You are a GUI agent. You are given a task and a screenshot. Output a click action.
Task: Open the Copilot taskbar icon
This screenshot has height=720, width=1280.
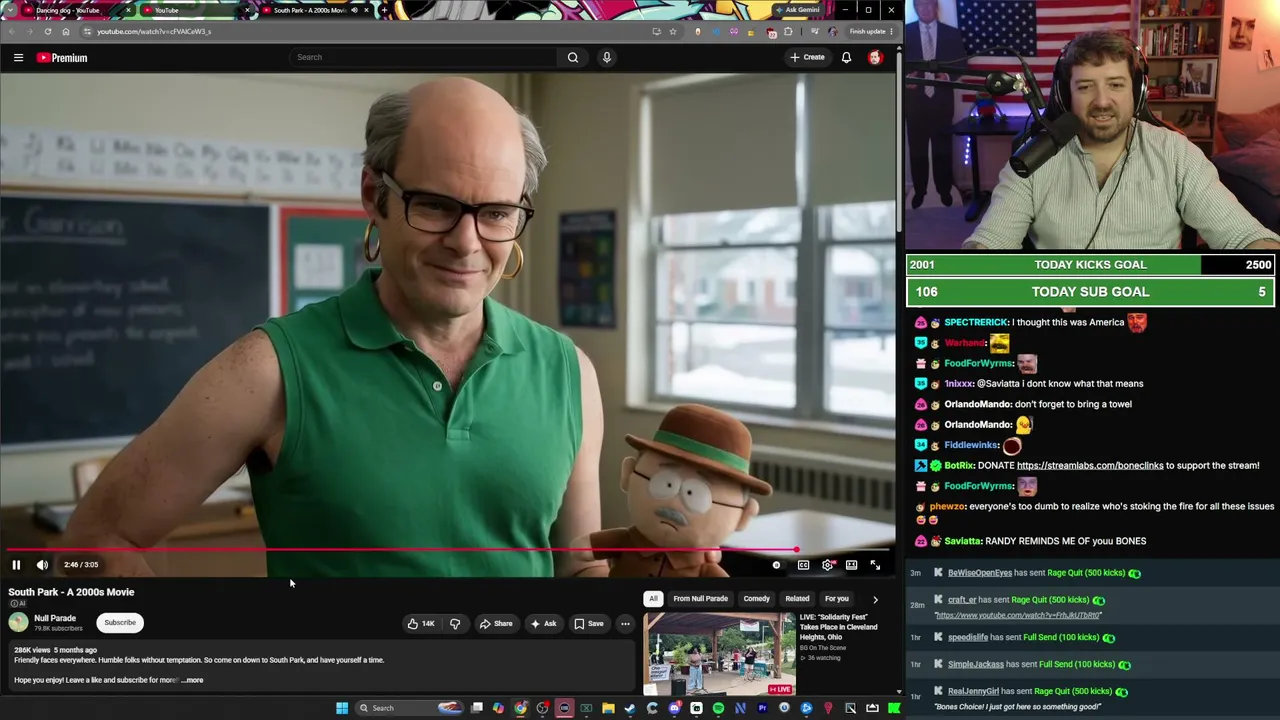498,708
